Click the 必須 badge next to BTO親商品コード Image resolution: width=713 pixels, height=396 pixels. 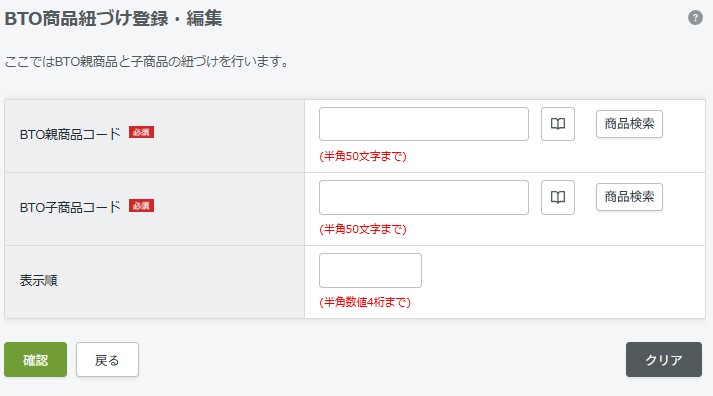[x=141, y=132]
